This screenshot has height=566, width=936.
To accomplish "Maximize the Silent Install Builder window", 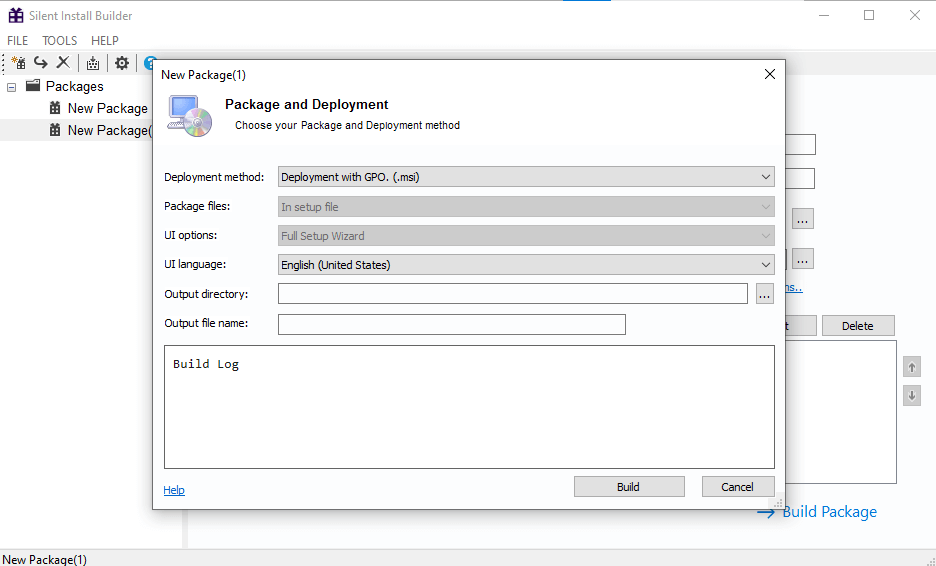I will (869, 16).
